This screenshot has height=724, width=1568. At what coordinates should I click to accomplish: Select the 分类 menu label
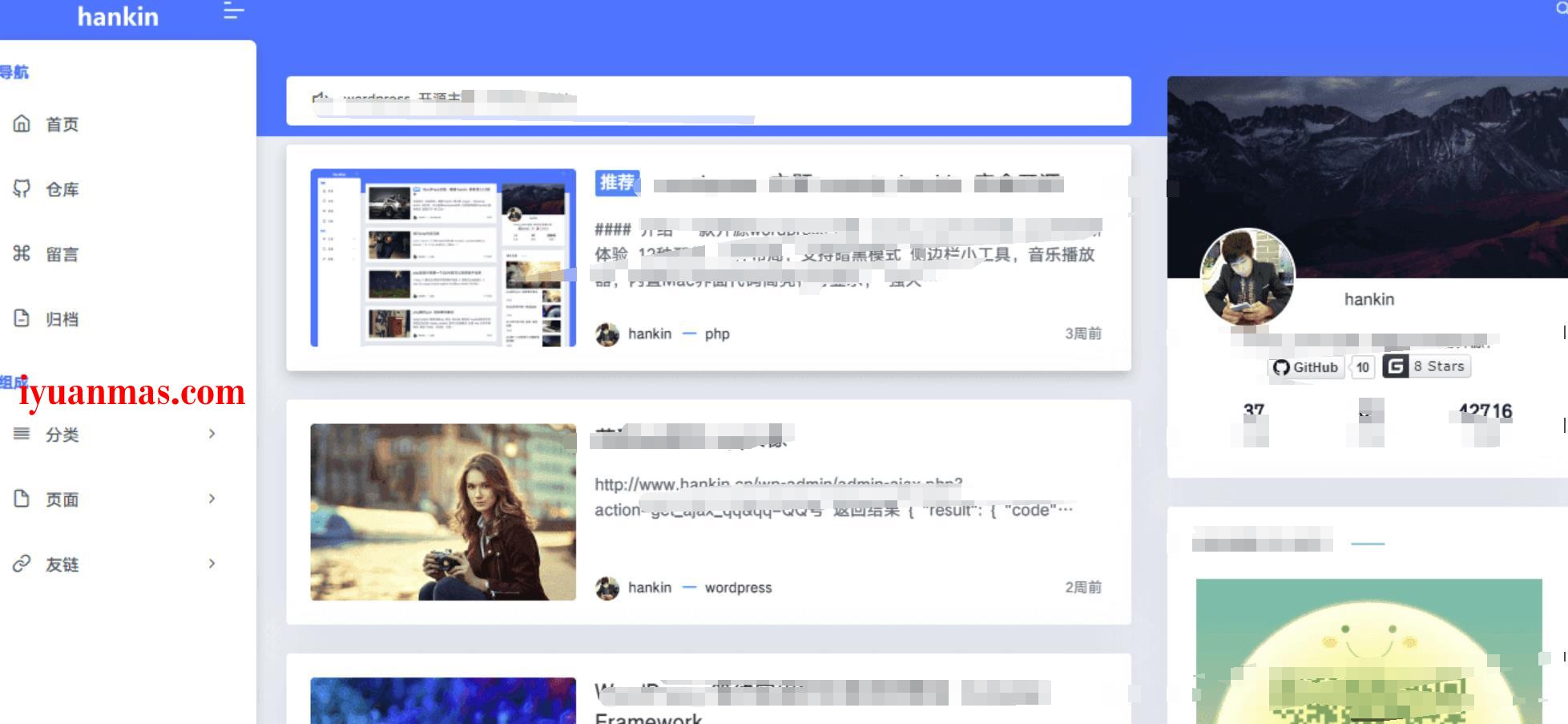[x=62, y=435]
